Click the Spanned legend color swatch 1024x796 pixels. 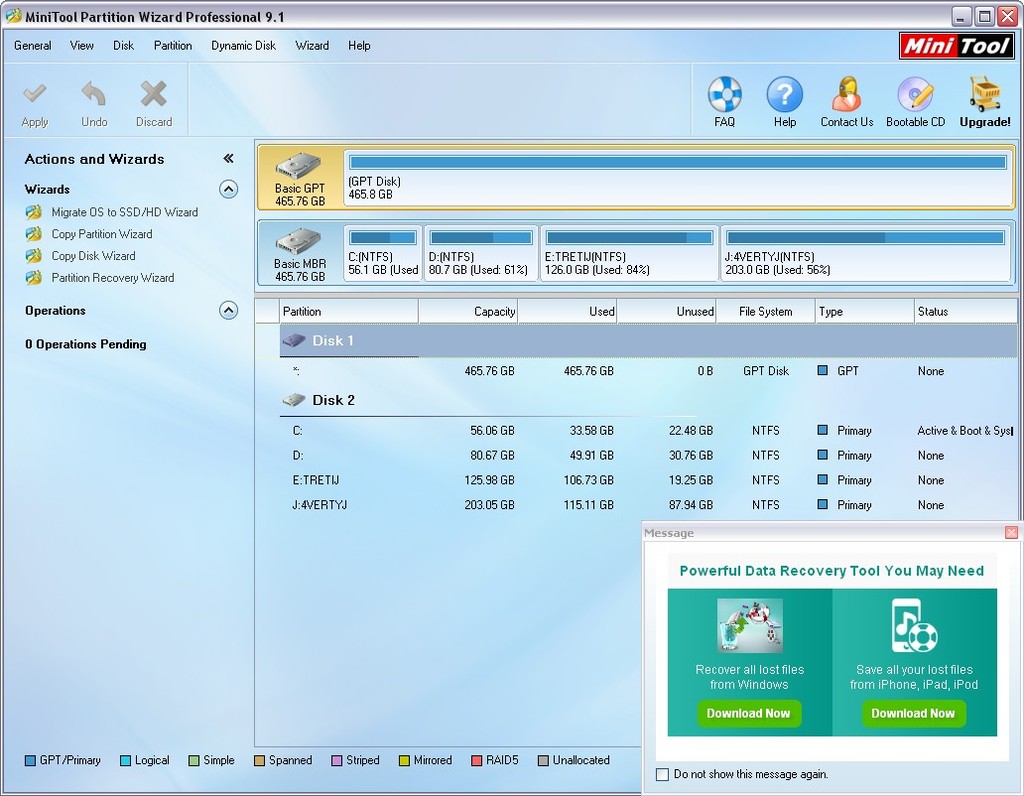[x=259, y=761]
